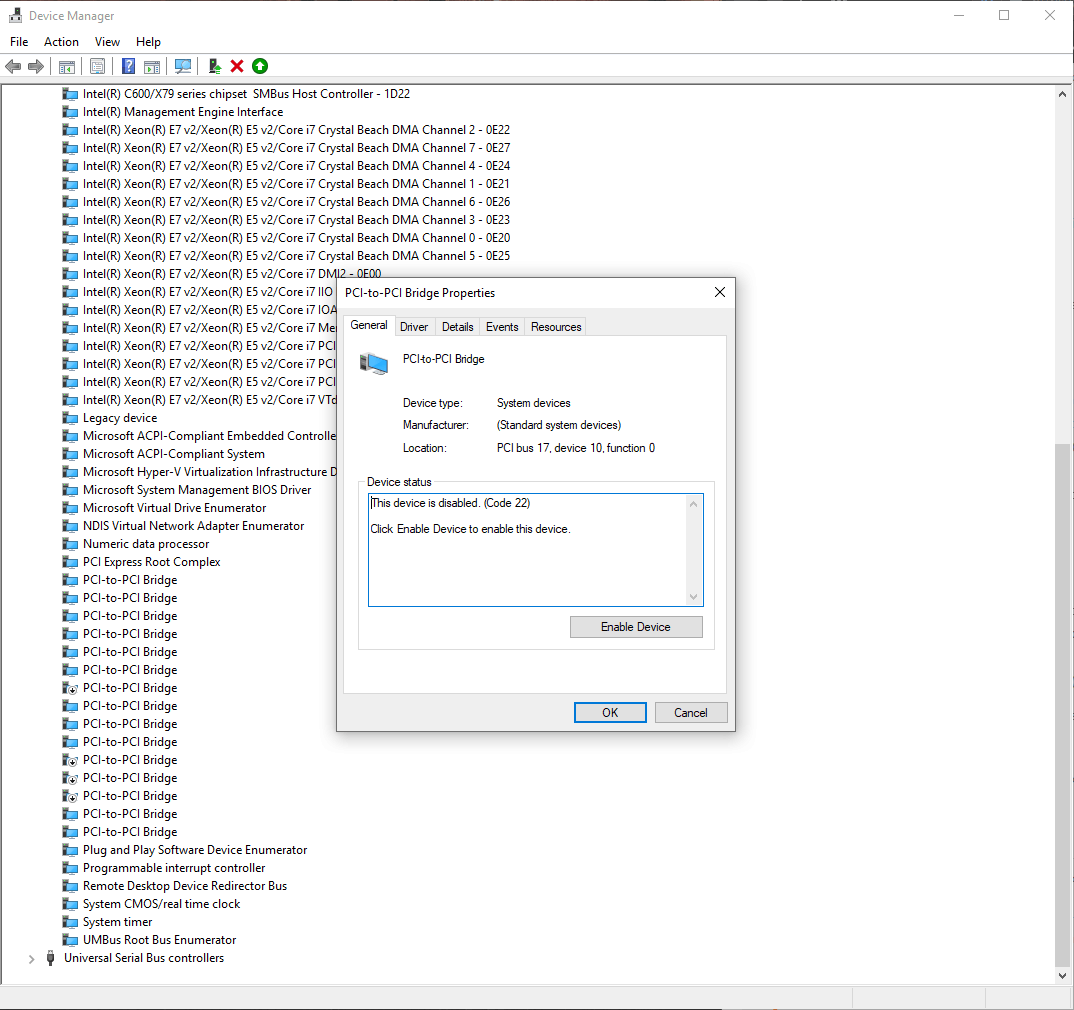This screenshot has height=1010, width=1074.
Task: Switch to the Resources tab
Action: pyautogui.click(x=556, y=327)
